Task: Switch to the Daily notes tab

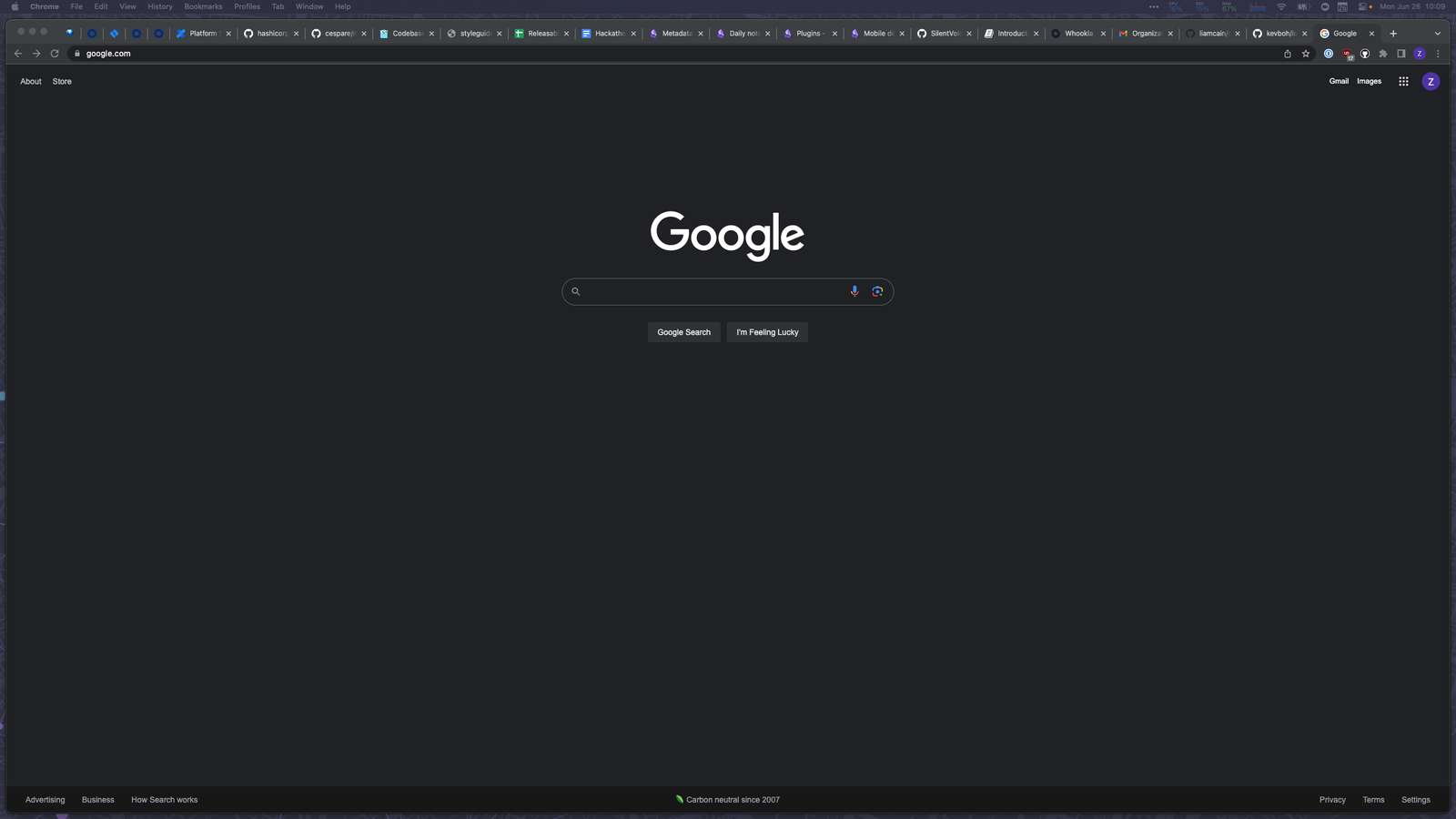Action: (743, 34)
